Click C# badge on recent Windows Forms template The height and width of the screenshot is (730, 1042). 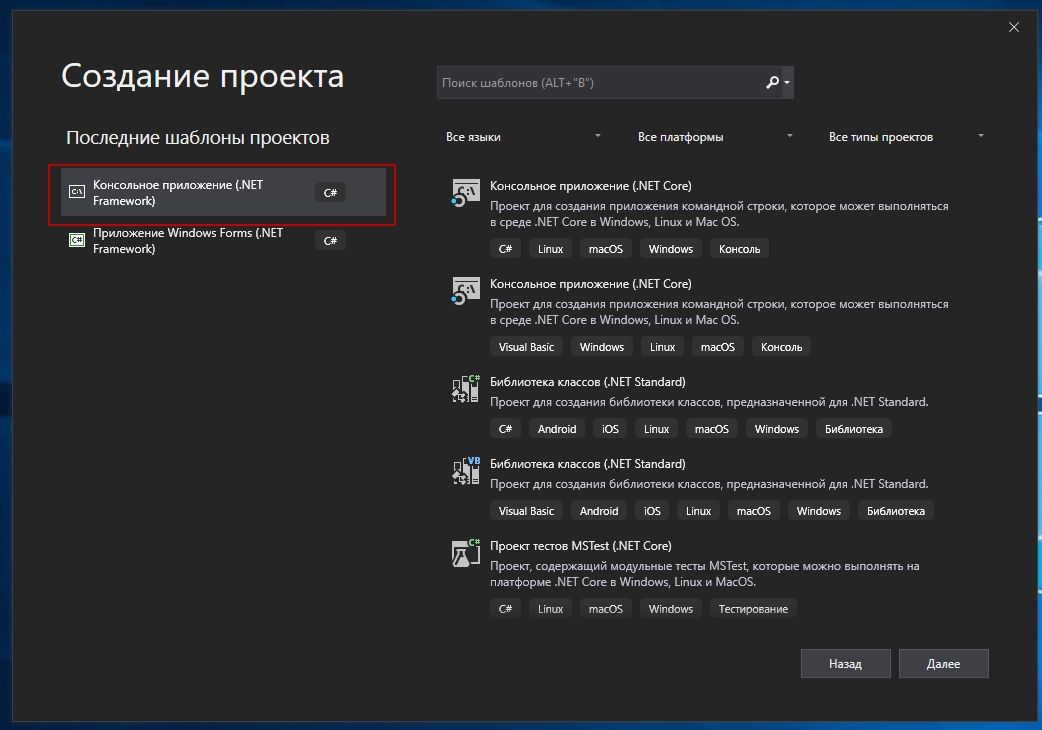[330, 240]
